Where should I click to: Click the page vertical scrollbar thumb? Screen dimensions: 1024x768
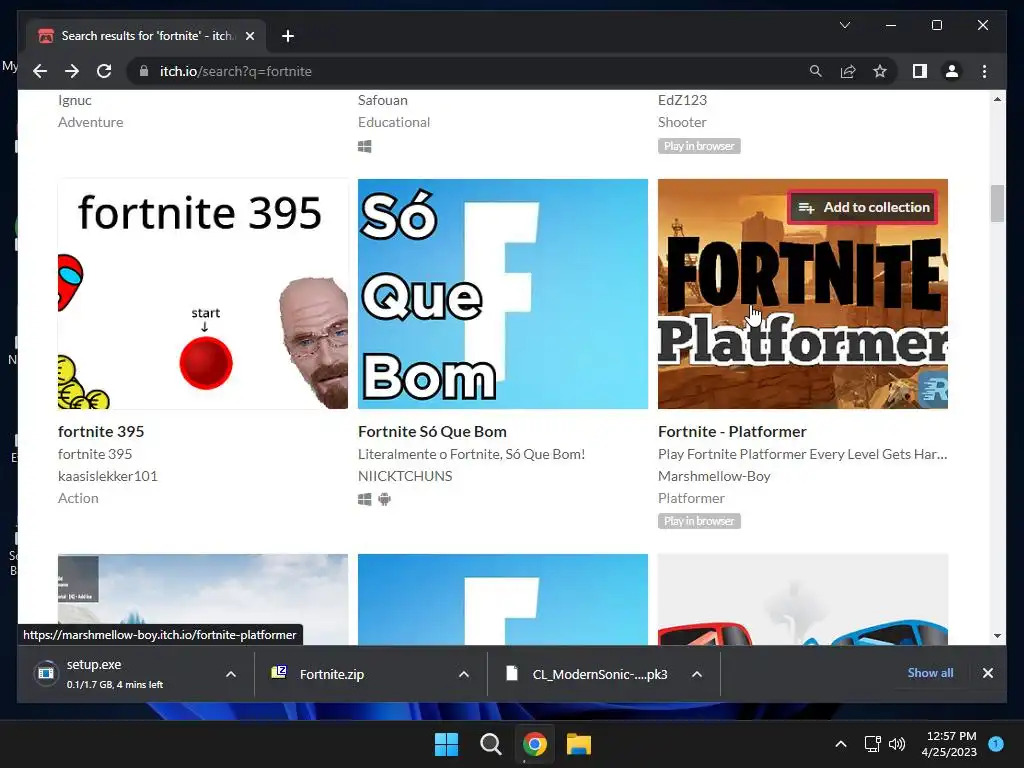[x=997, y=204]
